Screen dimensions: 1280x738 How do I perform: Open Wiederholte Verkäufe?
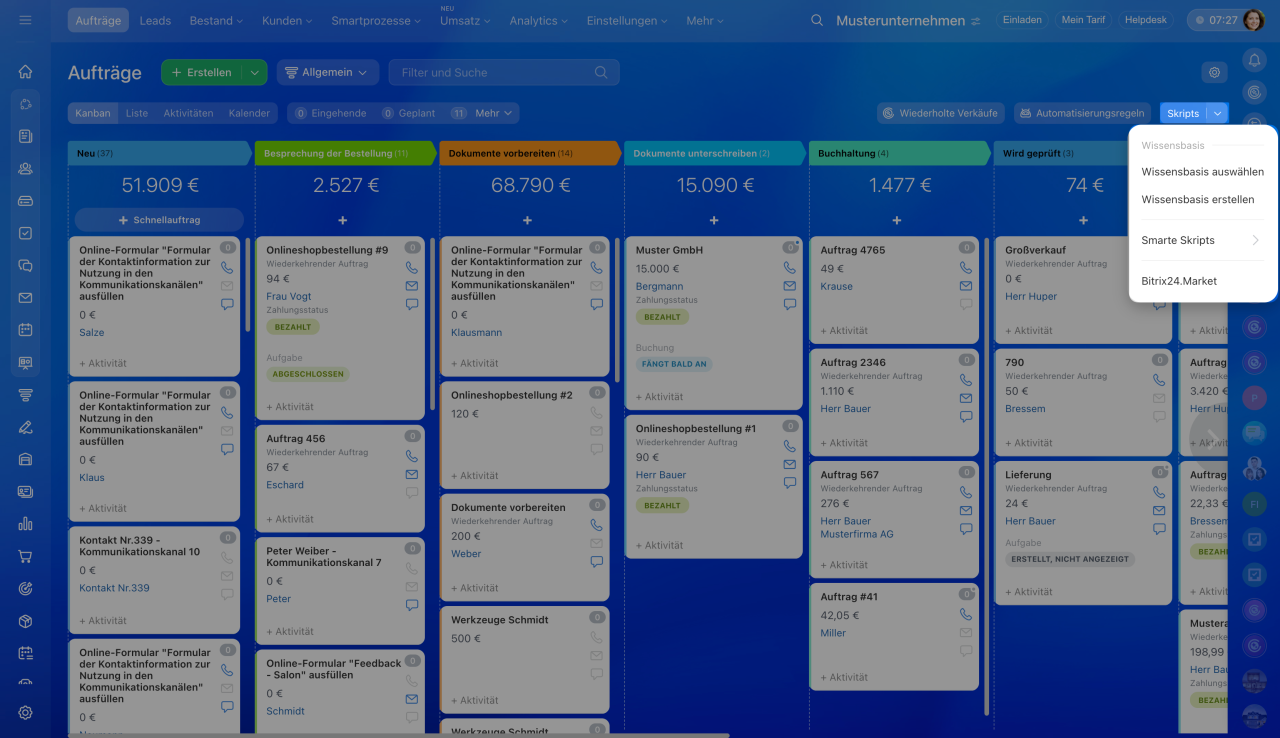pyautogui.click(x=939, y=113)
